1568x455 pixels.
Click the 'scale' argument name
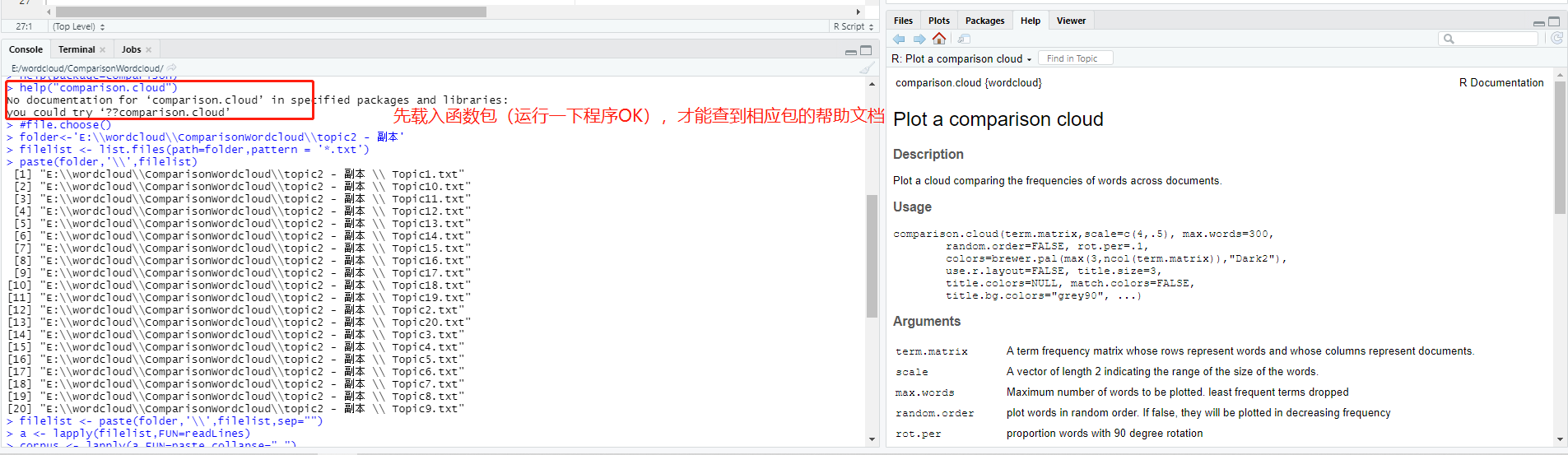[x=911, y=372]
